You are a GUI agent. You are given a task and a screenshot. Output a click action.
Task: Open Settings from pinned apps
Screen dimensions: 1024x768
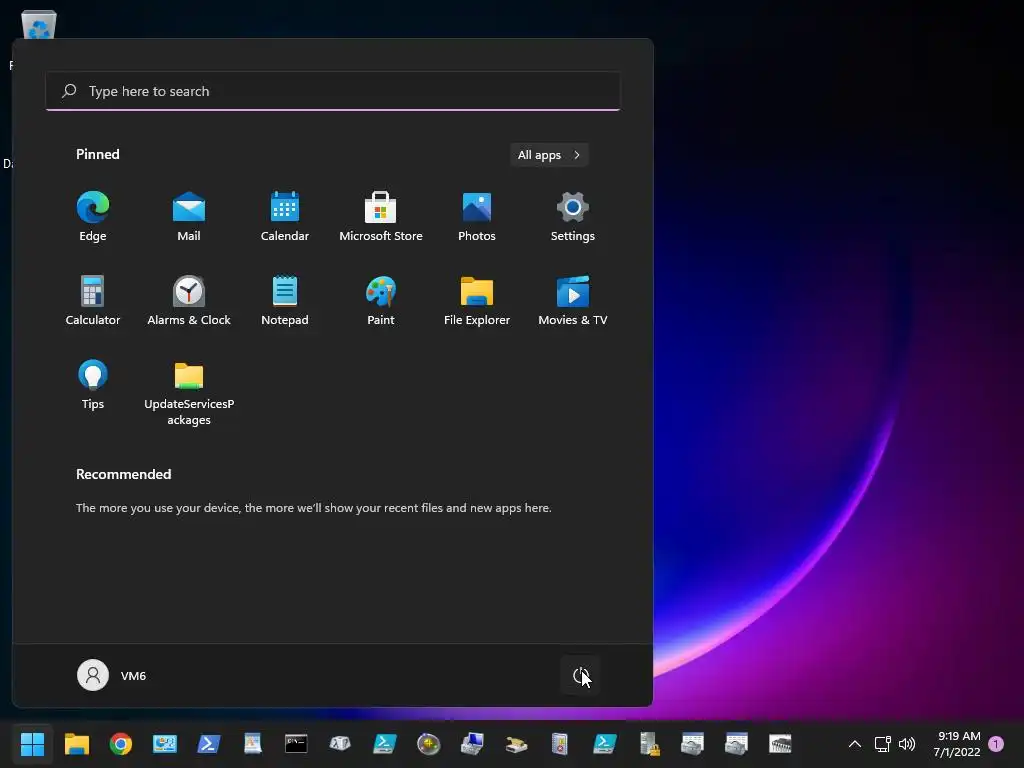pos(573,217)
